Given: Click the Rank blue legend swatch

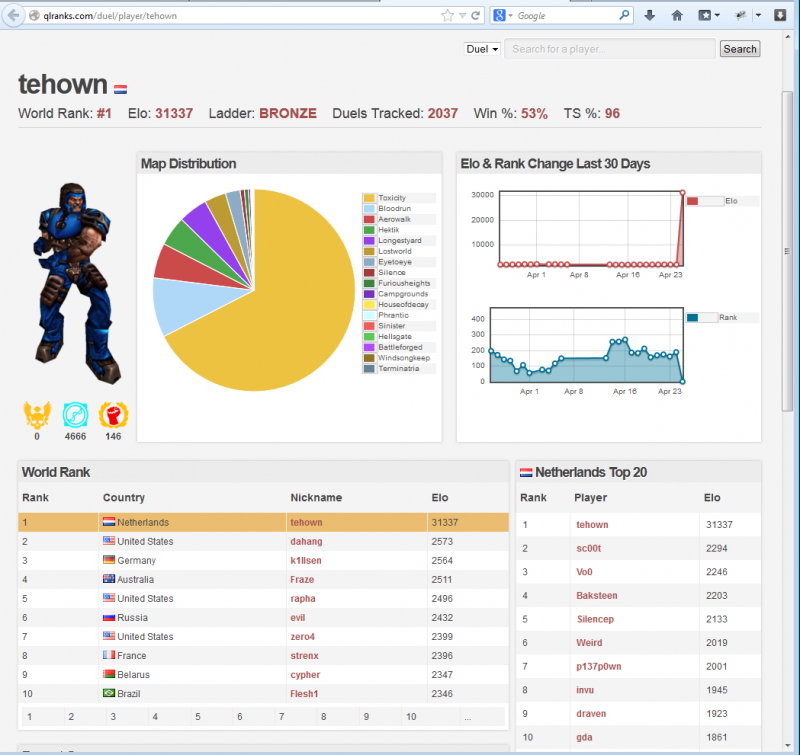Looking at the screenshot, I should click(692, 318).
